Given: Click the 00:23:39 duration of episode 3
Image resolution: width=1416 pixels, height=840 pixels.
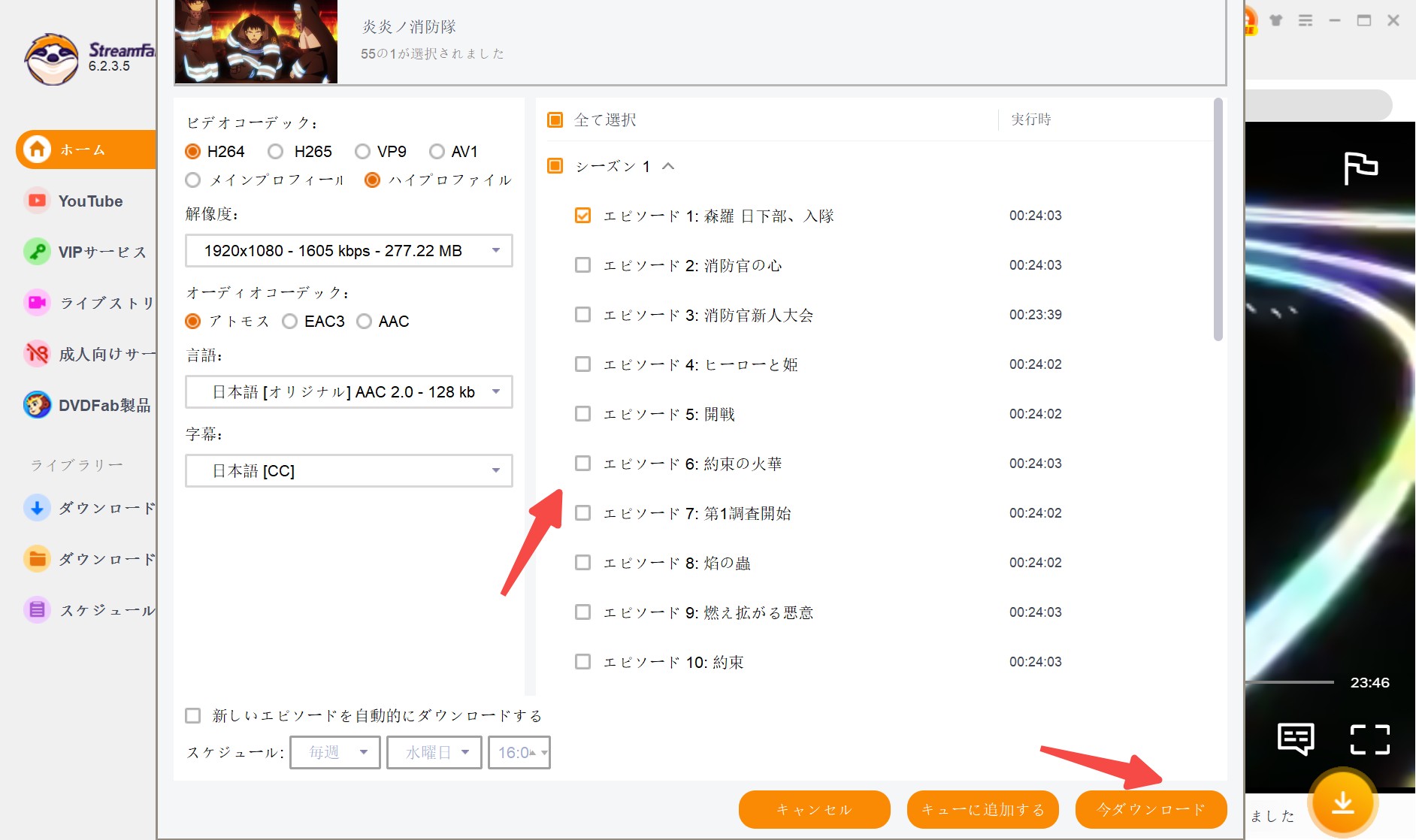Looking at the screenshot, I should (1036, 315).
